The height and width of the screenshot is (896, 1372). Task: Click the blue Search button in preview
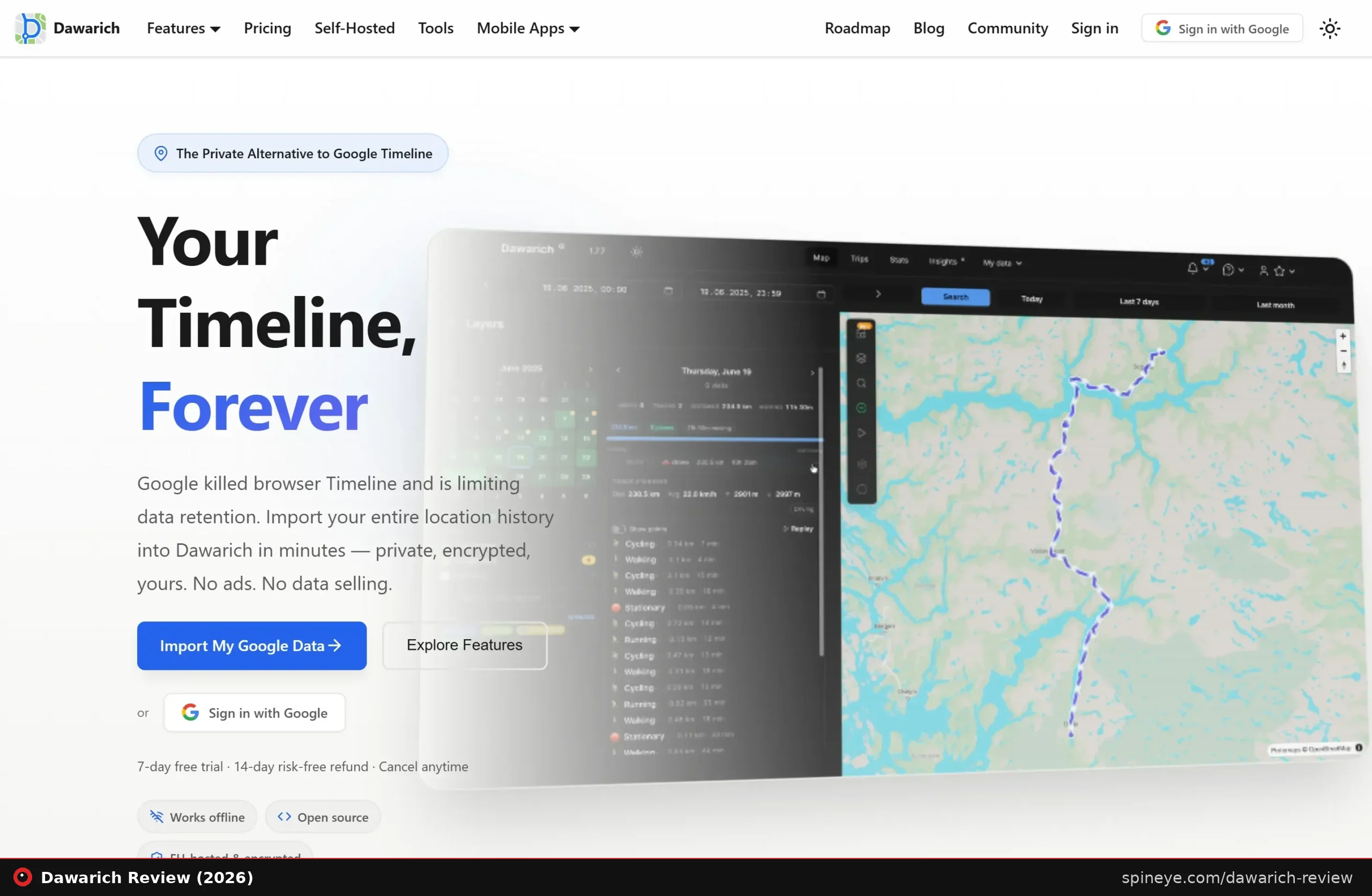pyautogui.click(x=955, y=297)
